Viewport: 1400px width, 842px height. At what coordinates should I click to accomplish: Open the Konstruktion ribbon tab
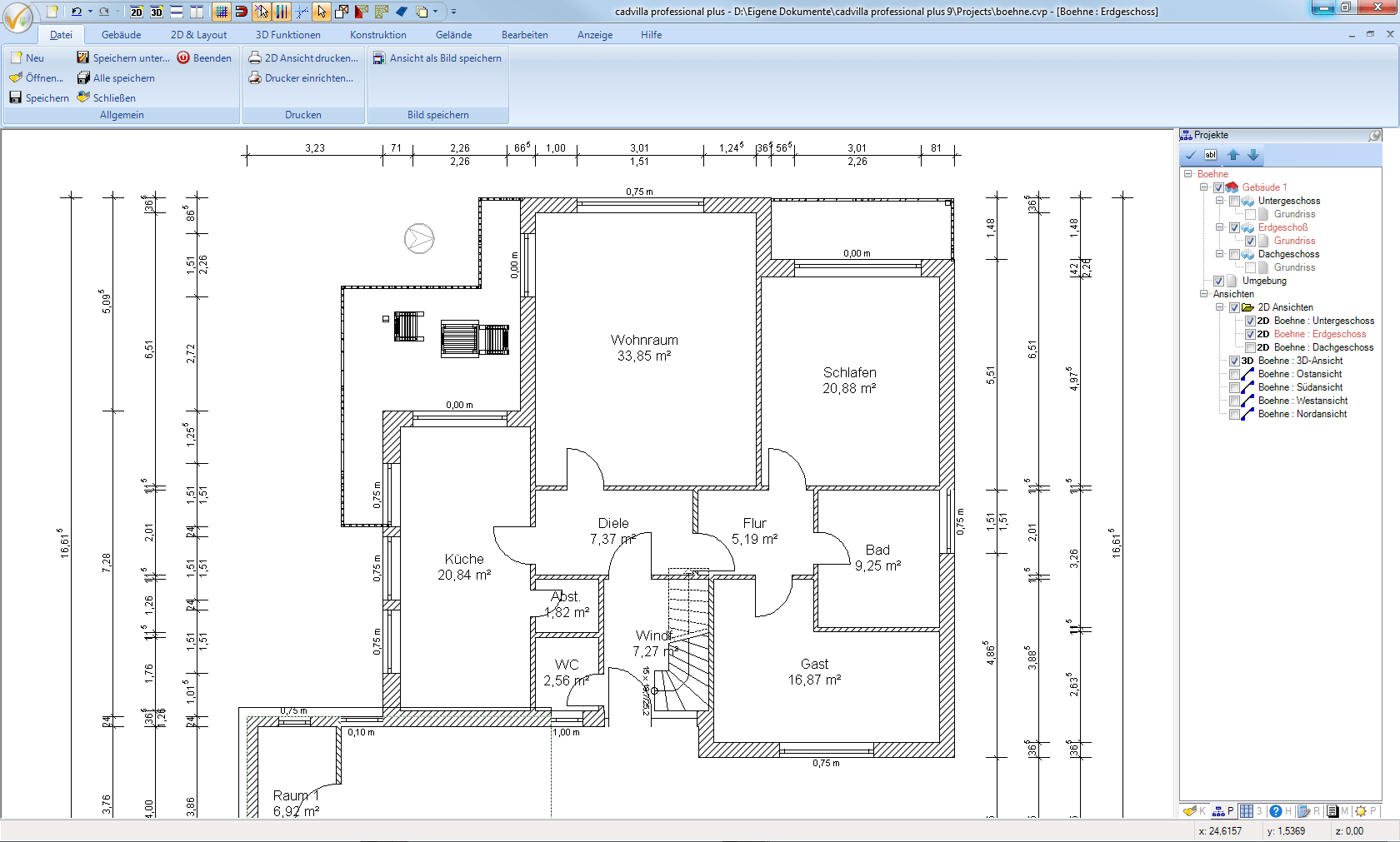click(x=378, y=35)
